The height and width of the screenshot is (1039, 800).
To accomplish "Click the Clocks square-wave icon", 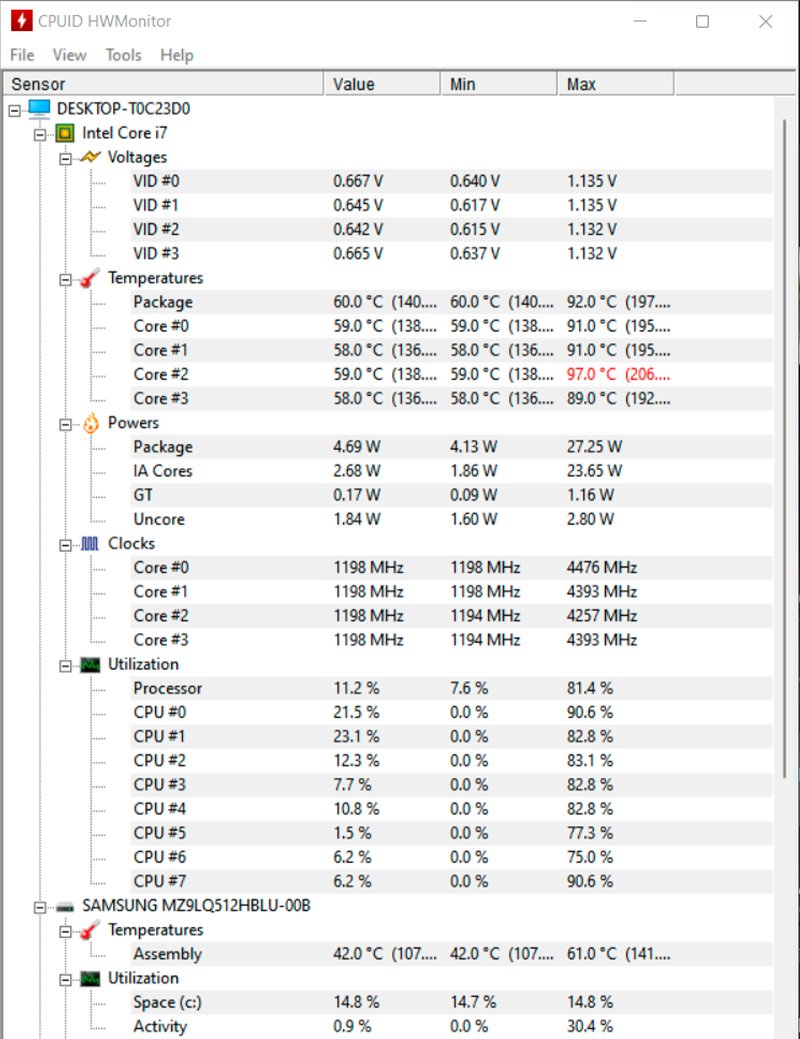I will 90,544.
